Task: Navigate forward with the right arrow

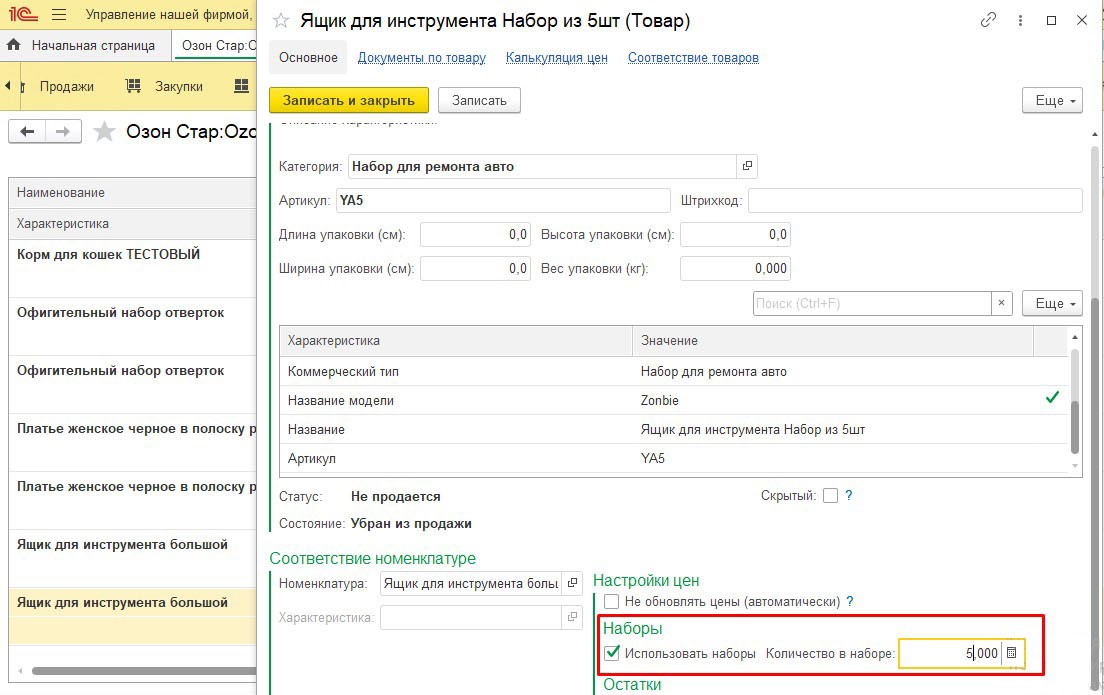Action: click(63, 132)
